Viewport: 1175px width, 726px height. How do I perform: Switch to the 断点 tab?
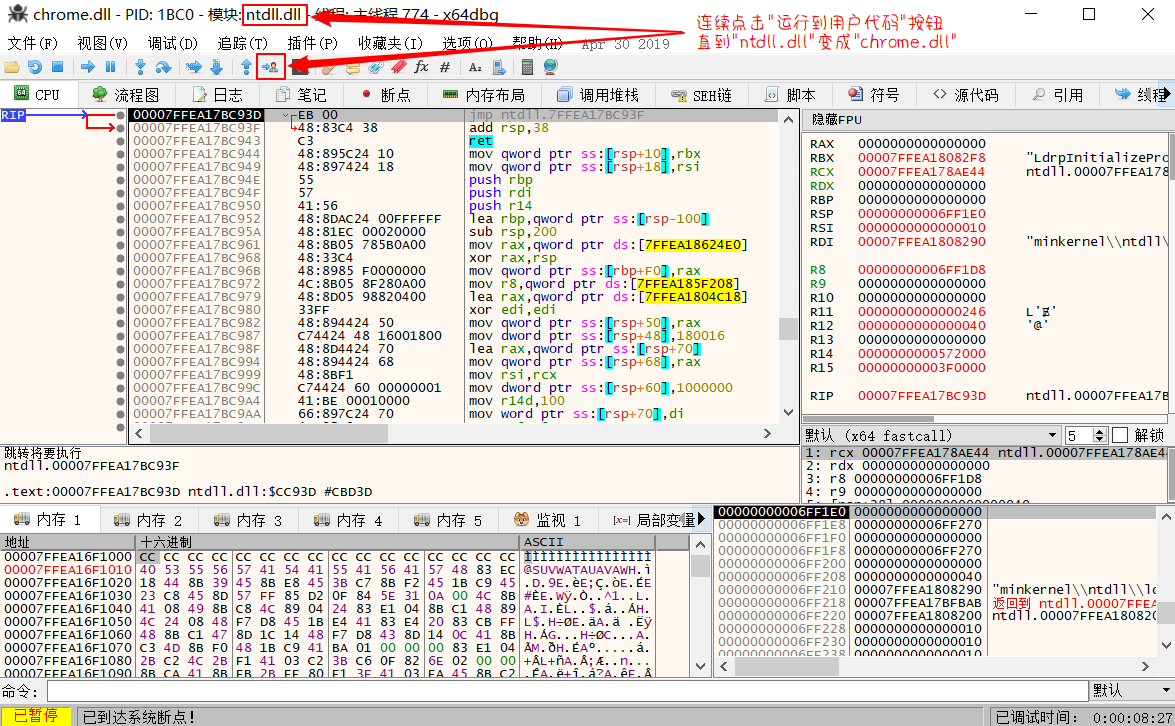click(385, 94)
